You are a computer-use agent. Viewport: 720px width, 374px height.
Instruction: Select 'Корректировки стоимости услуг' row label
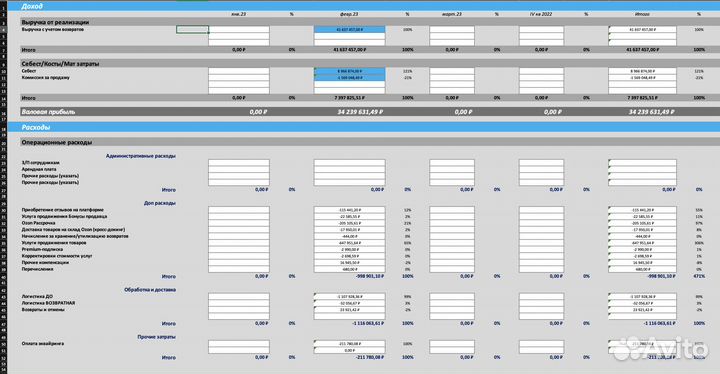coord(56,255)
